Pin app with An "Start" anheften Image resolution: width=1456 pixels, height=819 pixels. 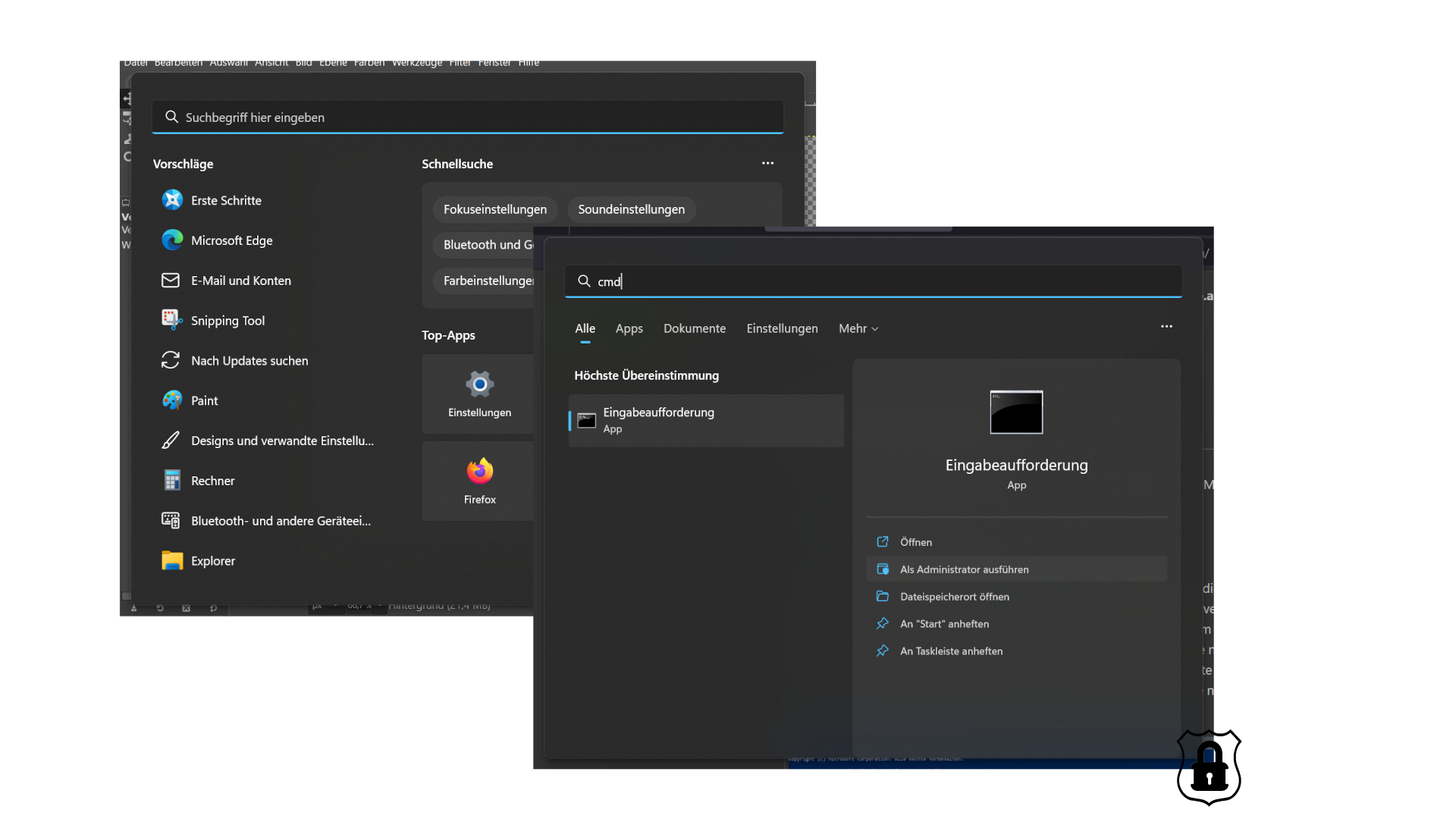click(1016, 624)
